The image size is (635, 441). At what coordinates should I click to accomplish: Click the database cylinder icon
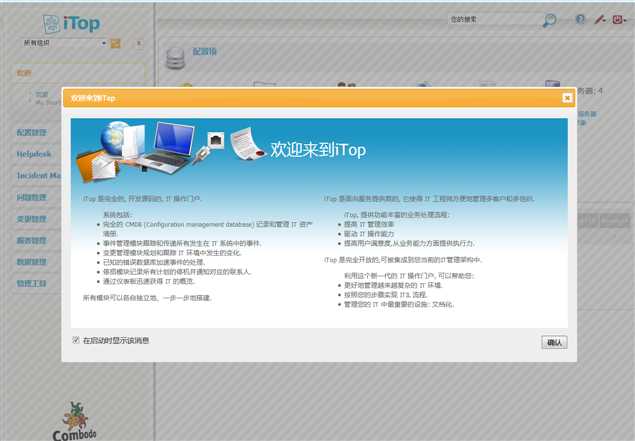point(176,58)
